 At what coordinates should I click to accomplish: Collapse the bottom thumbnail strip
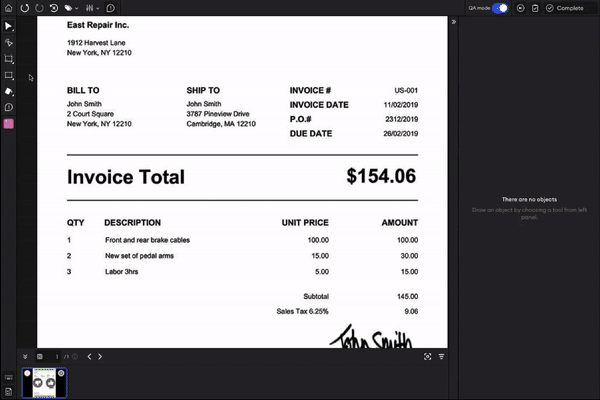click(x=25, y=357)
